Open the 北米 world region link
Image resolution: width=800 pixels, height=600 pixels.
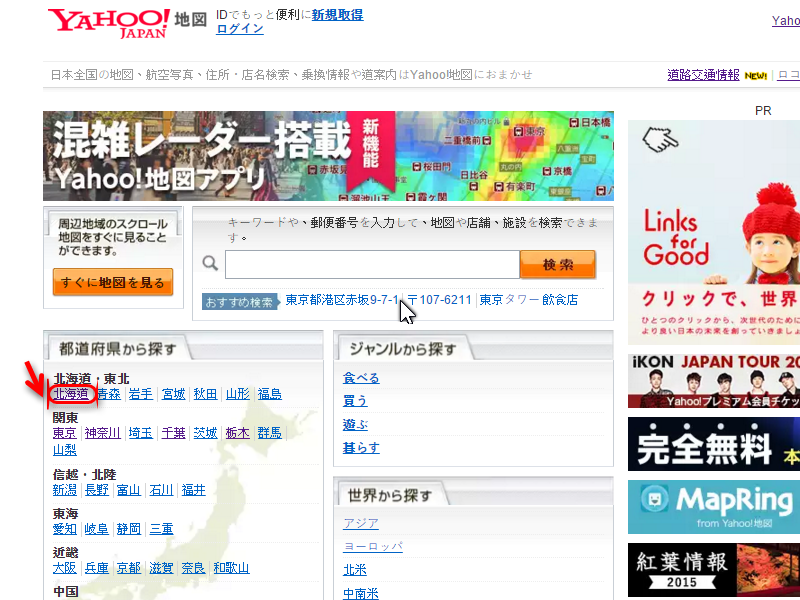click(355, 570)
